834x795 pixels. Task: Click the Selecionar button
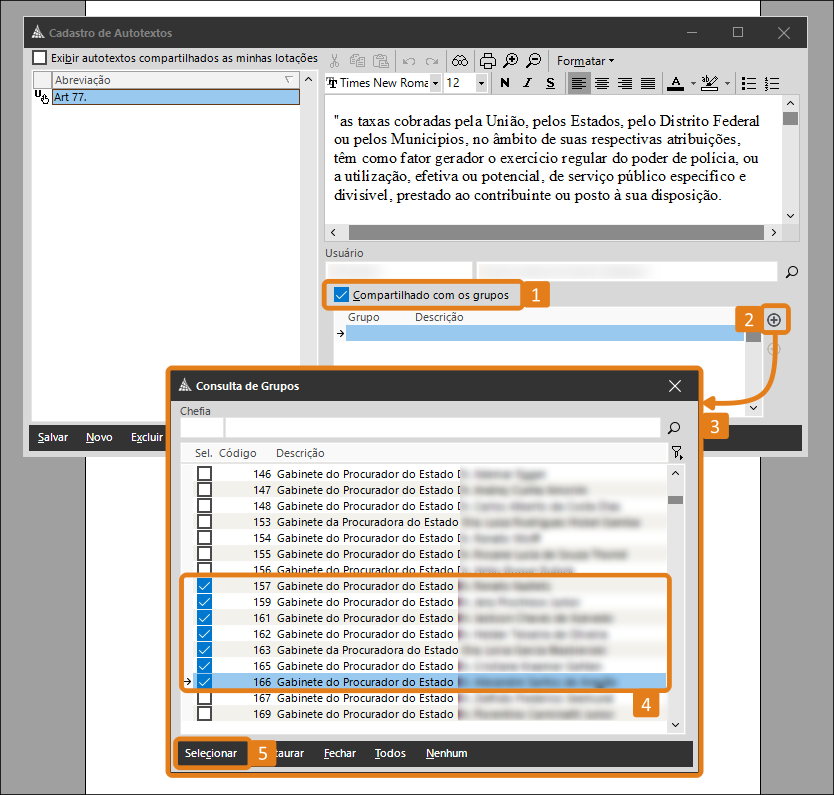tap(211, 753)
